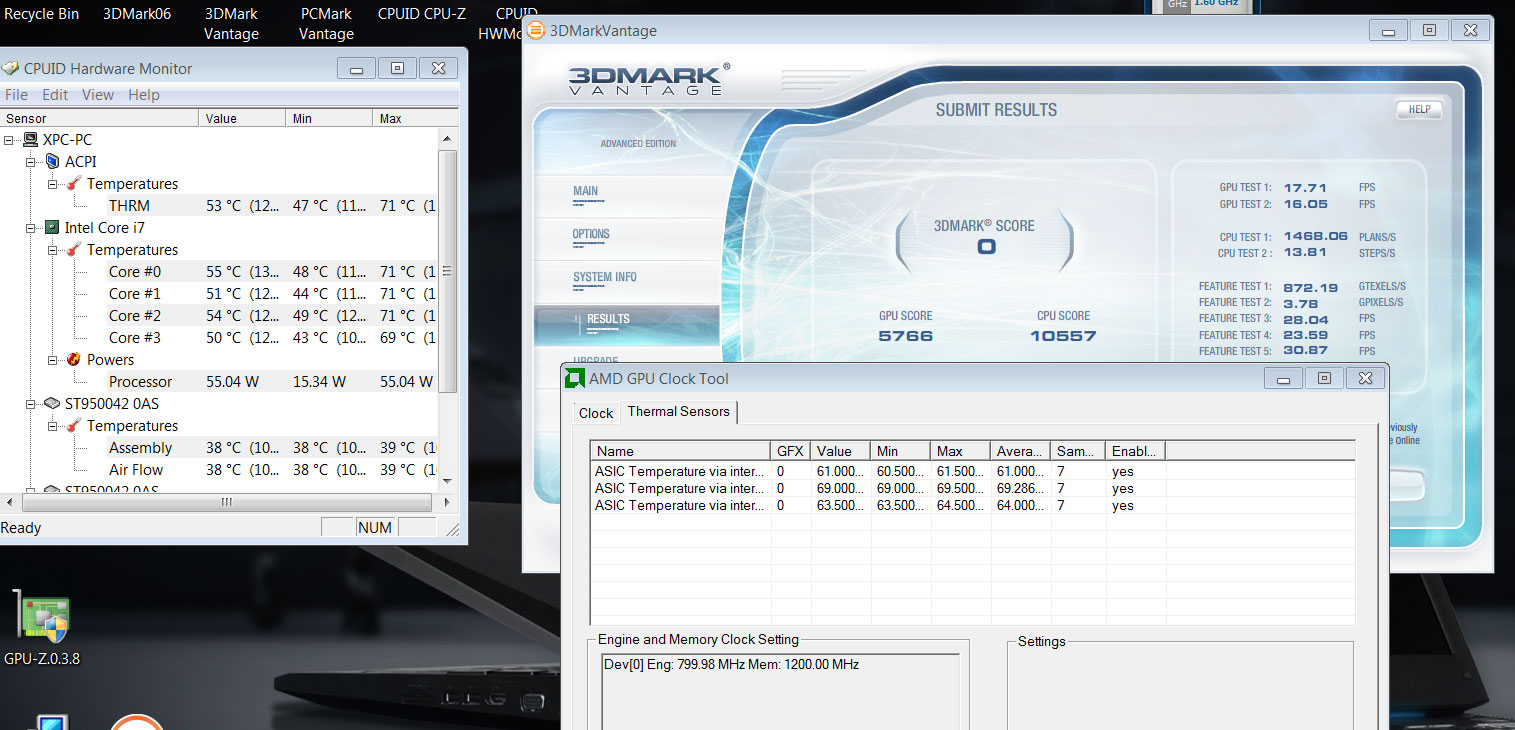Click the thermometer icon under ACPI

pyautogui.click(x=74, y=184)
